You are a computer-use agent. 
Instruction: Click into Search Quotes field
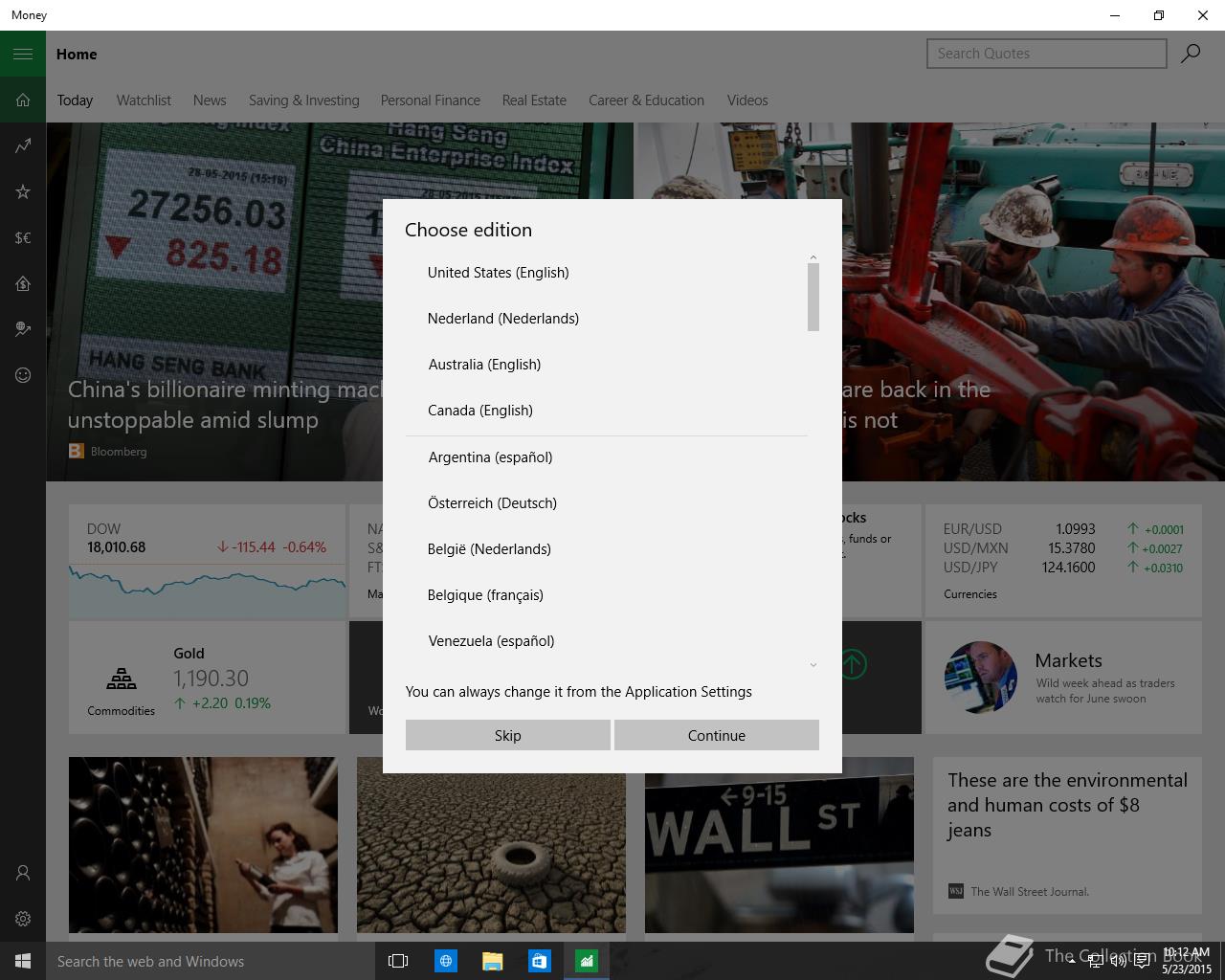click(x=1047, y=54)
